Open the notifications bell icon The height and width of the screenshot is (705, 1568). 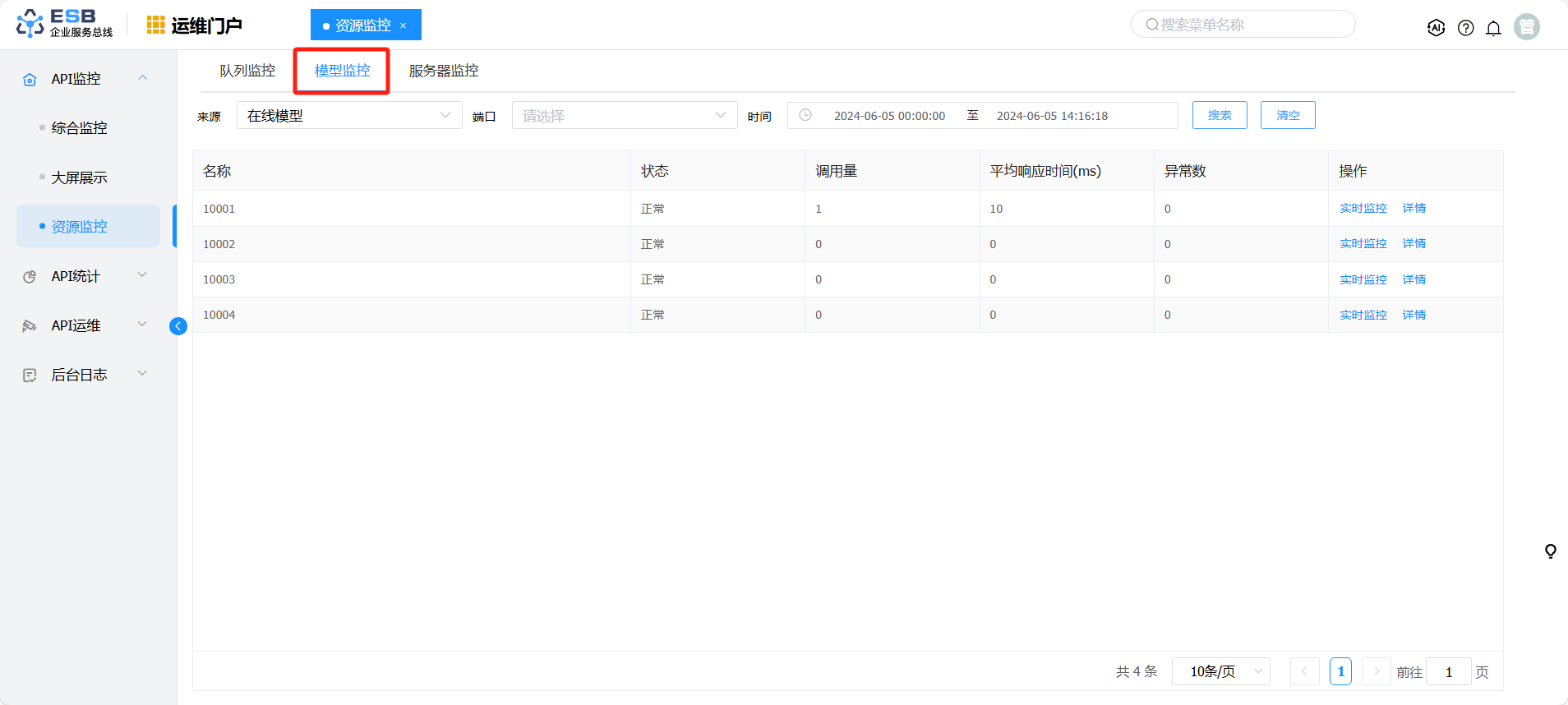[x=1493, y=28]
